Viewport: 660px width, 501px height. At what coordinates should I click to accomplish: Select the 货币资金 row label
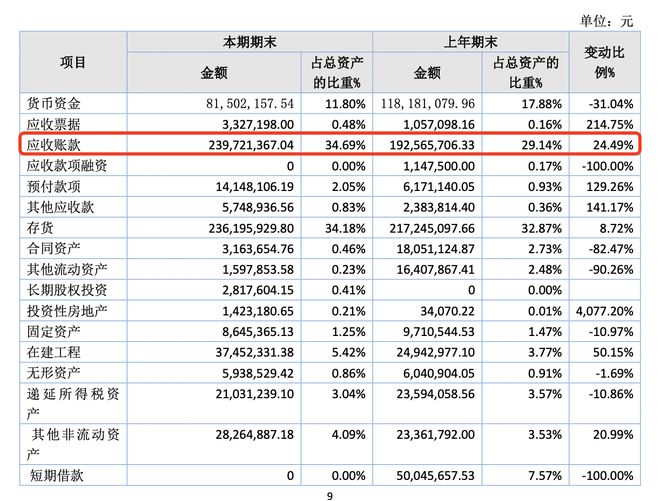[53, 103]
